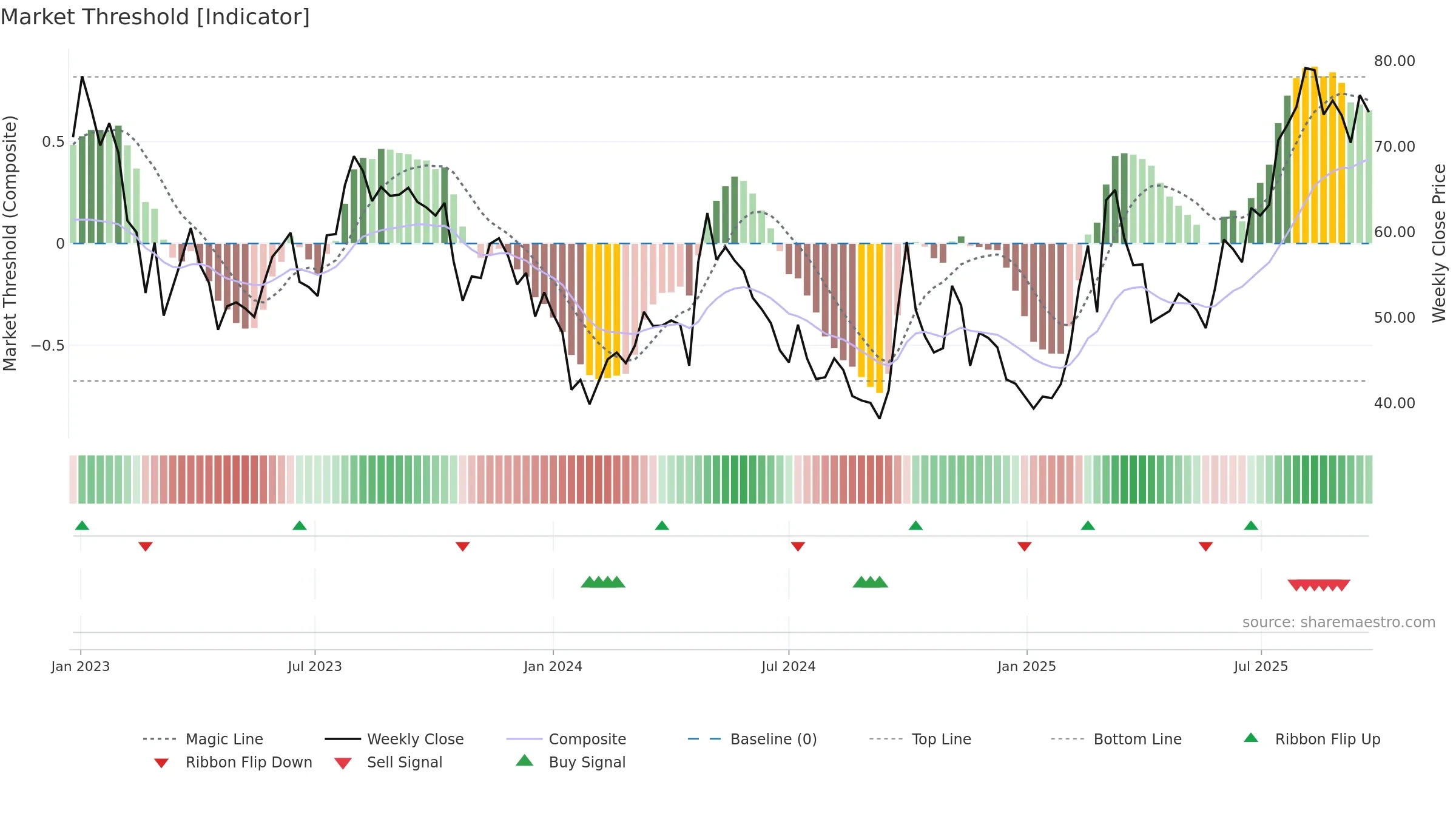The image size is (1456, 819).
Task: Click the ribbon flip up marker just before Jul 2023
Action: [300, 525]
